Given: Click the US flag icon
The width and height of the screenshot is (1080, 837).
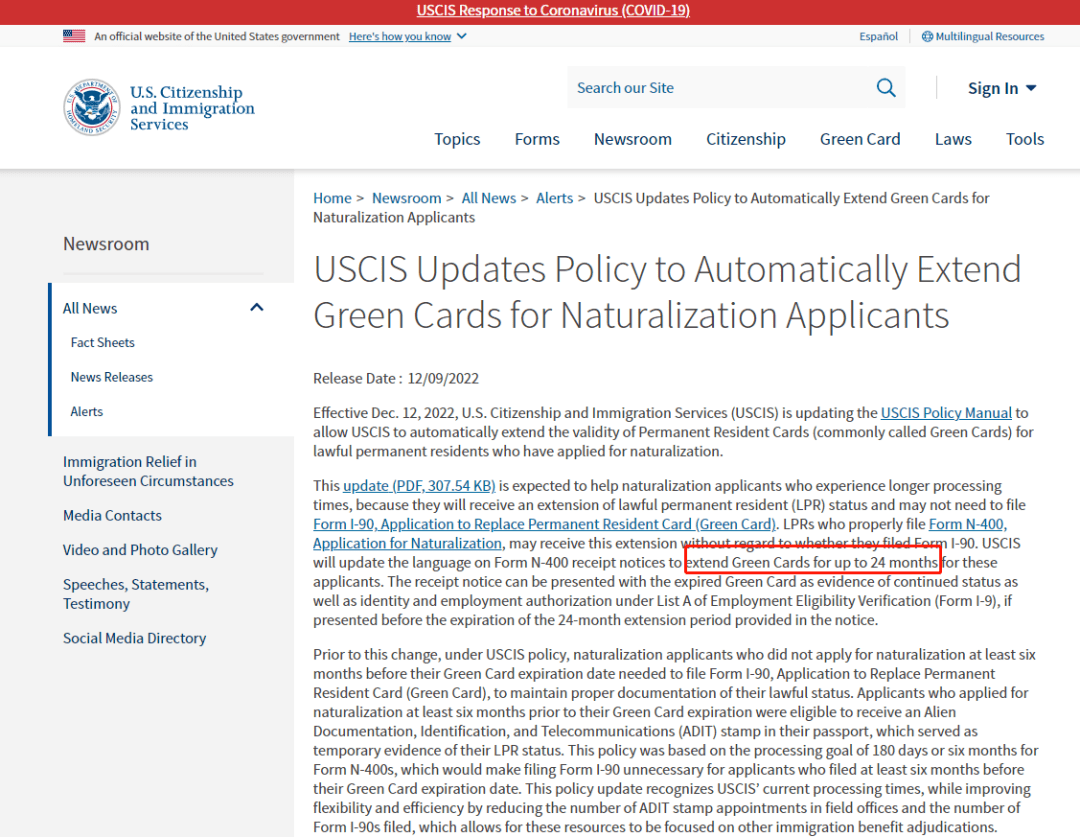Looking at the screenshot, I should coord(74,36).
